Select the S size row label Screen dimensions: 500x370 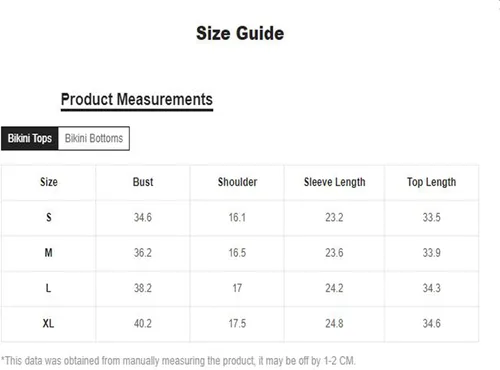(x=49, y=217)
